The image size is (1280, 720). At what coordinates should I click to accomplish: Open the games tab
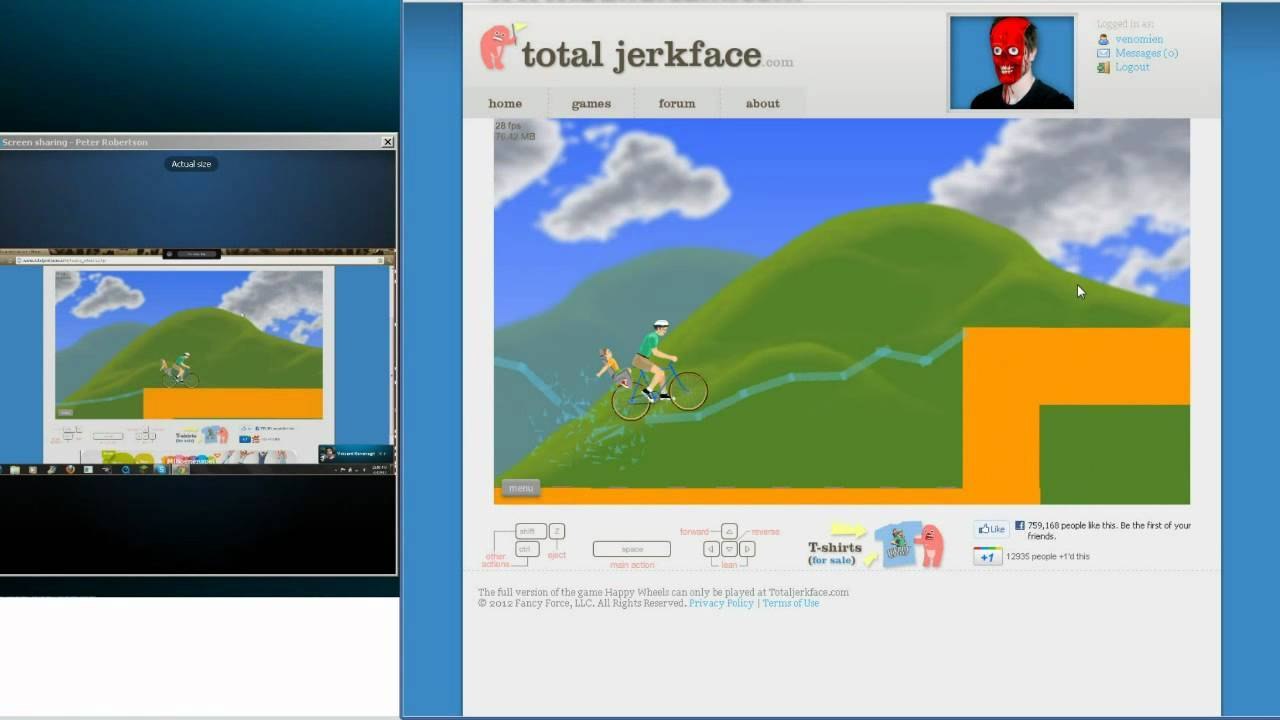[591, 103]
